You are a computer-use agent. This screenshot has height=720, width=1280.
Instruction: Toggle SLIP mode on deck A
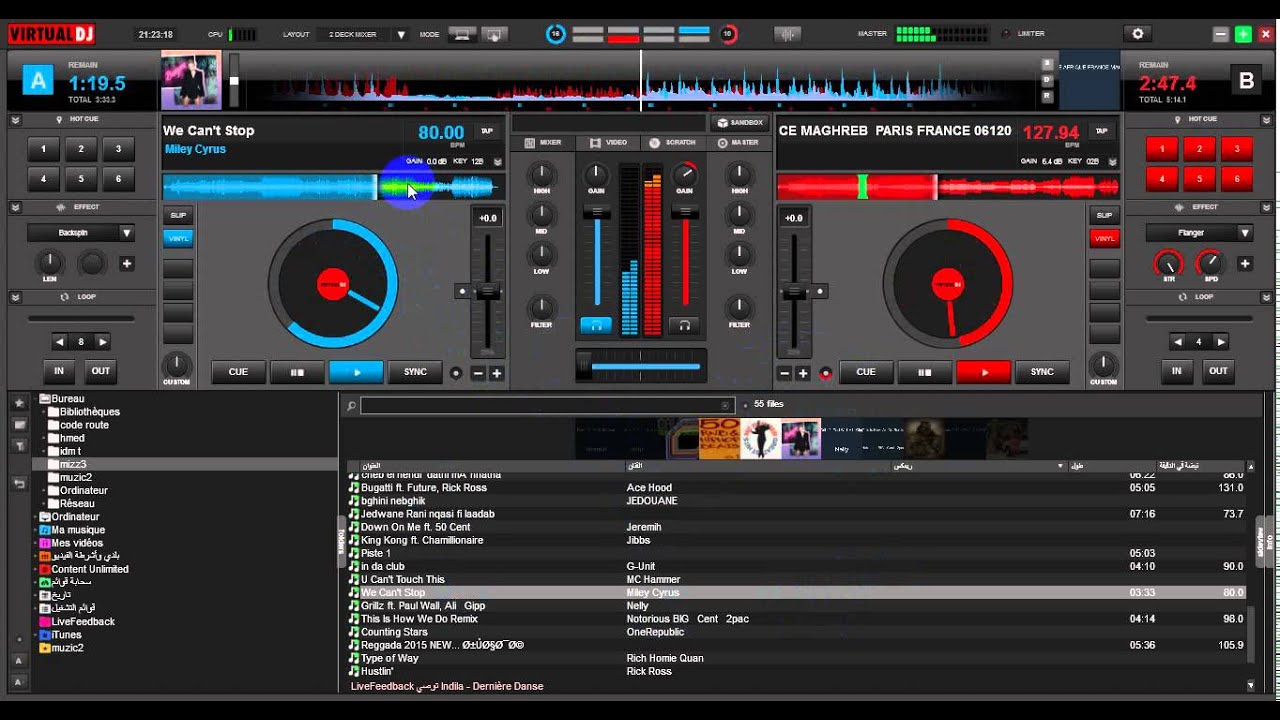tap(178, 215)
